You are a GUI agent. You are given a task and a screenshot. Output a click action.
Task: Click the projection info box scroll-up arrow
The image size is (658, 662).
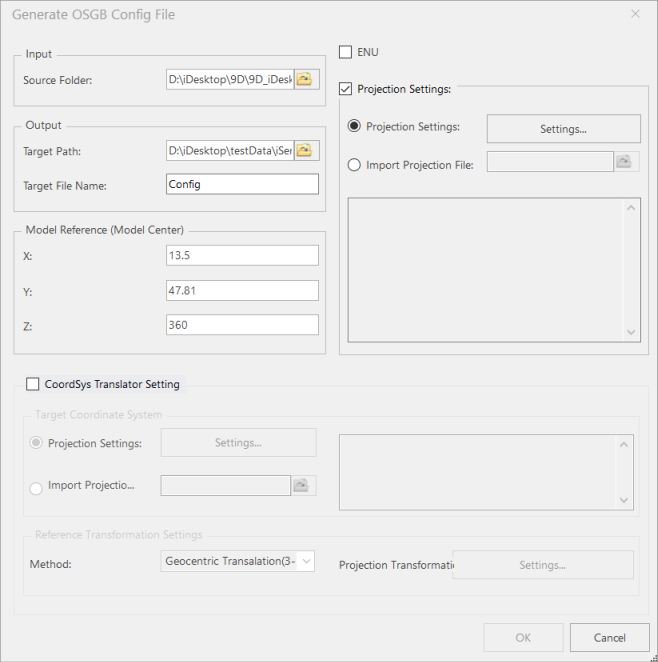pos(631,208)
